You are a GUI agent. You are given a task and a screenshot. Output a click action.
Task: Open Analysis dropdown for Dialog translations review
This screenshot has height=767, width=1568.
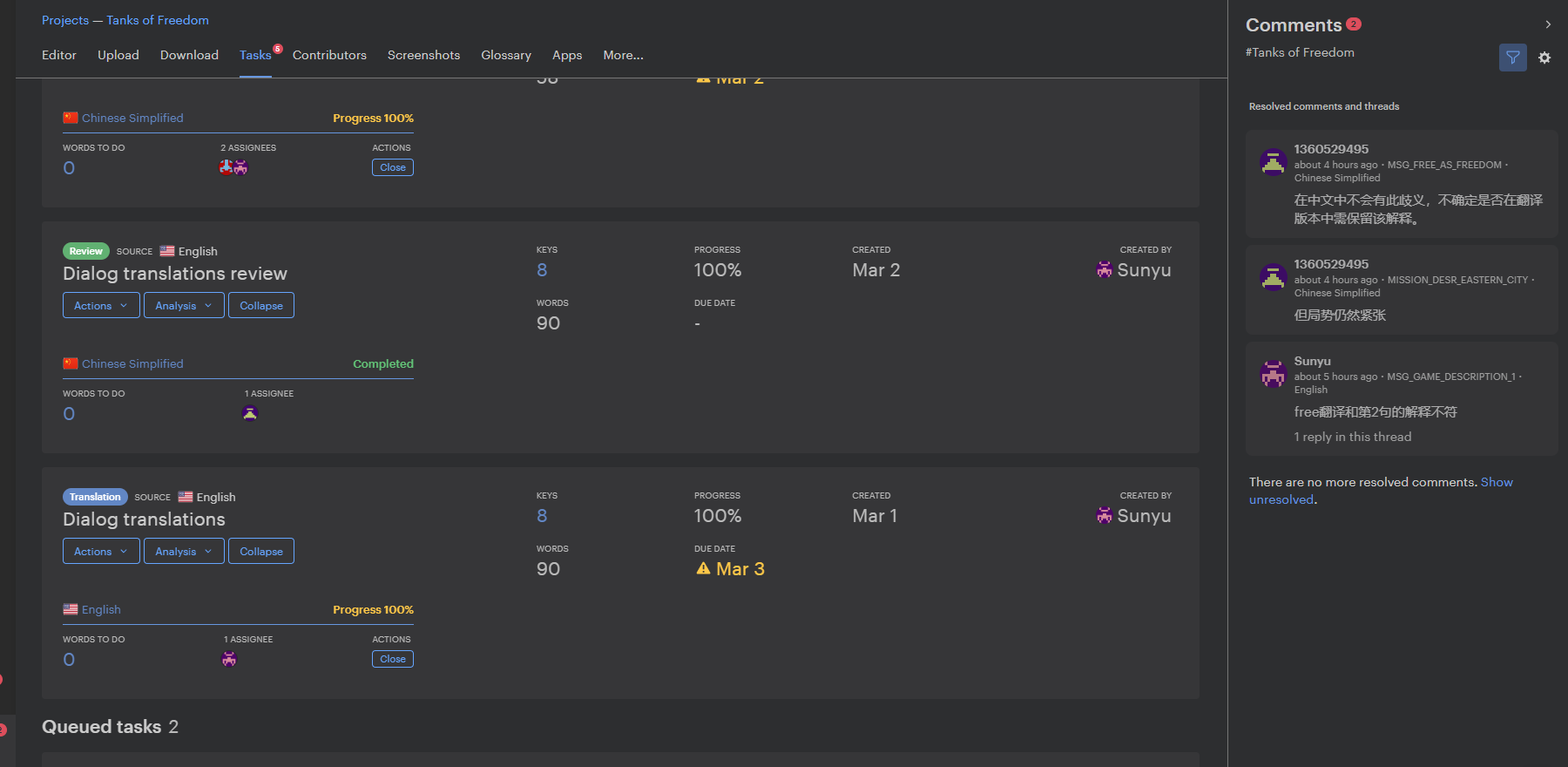(184, 306)
